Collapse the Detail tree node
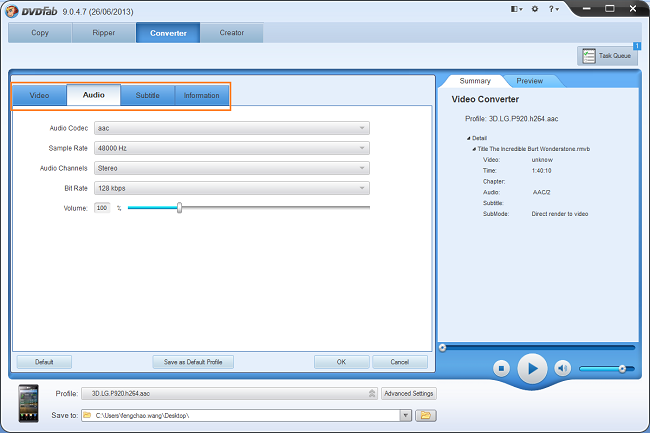 468,138
